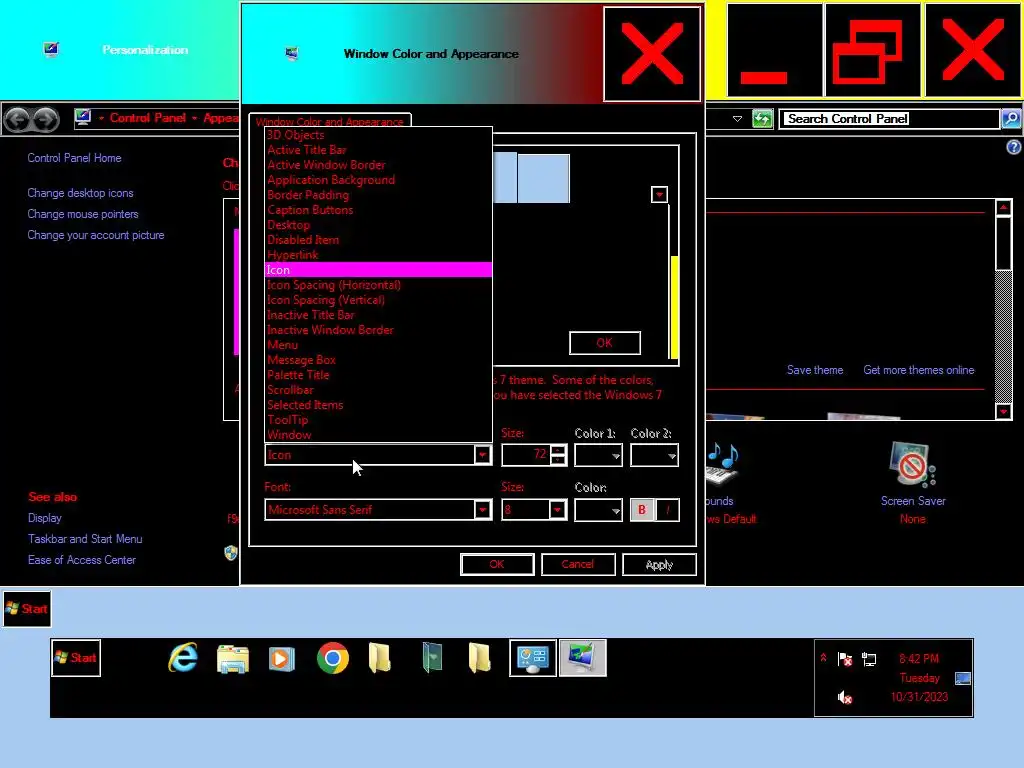This screenshot has height=768, width=1024.
Task: Open Help question mark icon
Action: click(1013, 147)
